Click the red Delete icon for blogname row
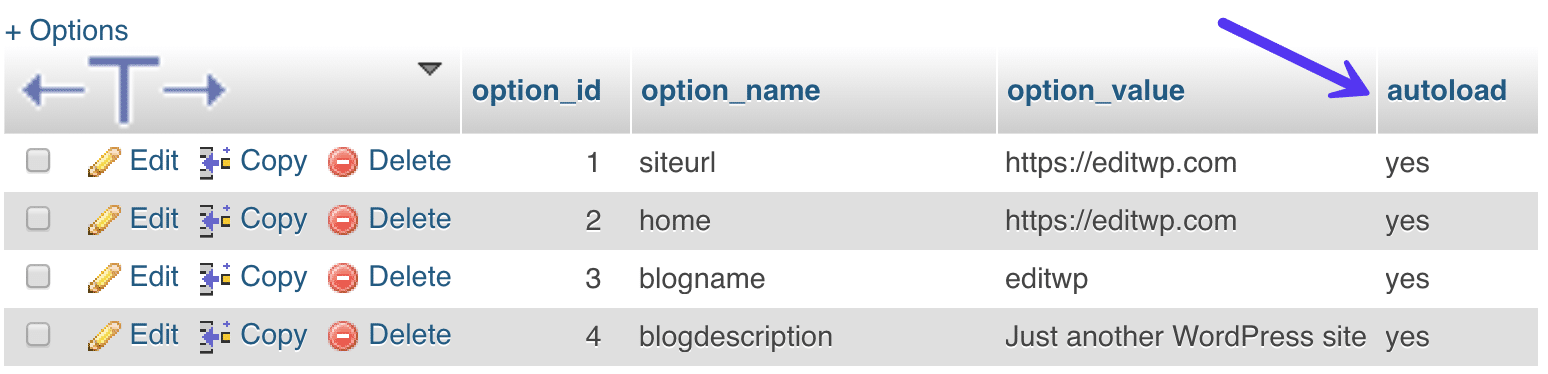This screenshot has width=1548, height=374. 343,278
